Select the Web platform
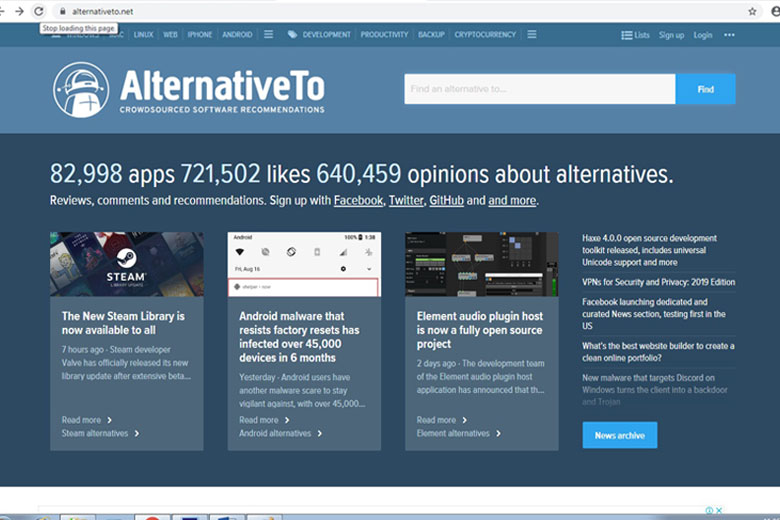Viewport: 780px width, 520px height. pyautogui.click(x=170, y=34)
